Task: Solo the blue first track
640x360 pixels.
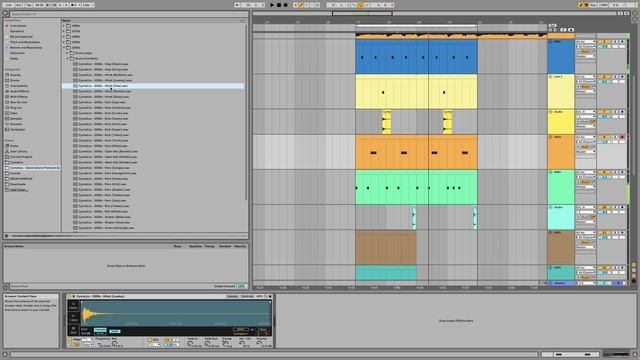Action: click(x=616, y=42)
